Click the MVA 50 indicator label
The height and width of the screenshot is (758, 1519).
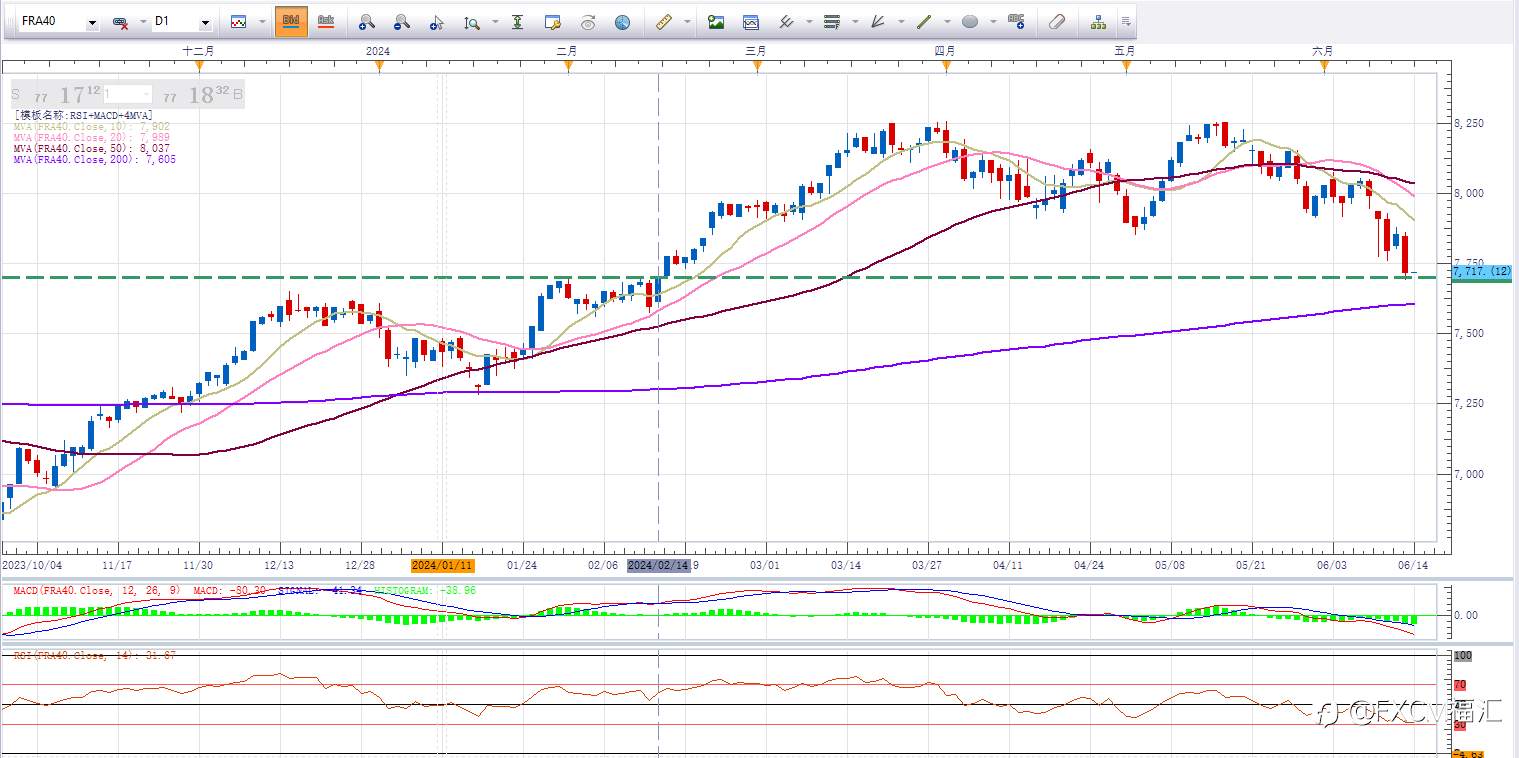(x=91, y=148)
